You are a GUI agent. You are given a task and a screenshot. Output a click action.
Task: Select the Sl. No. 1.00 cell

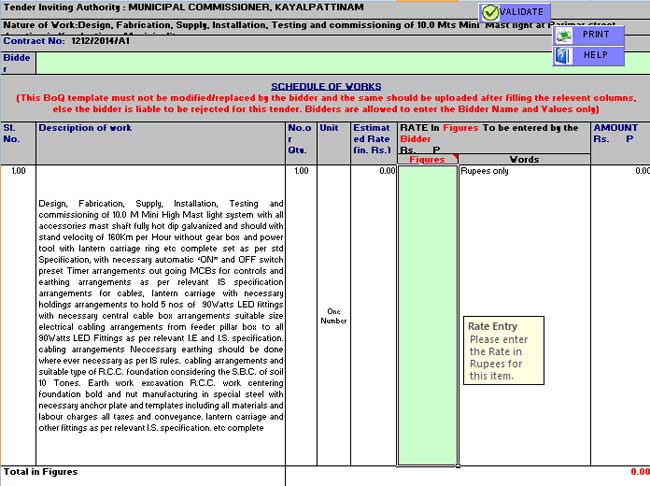[18, 315]
